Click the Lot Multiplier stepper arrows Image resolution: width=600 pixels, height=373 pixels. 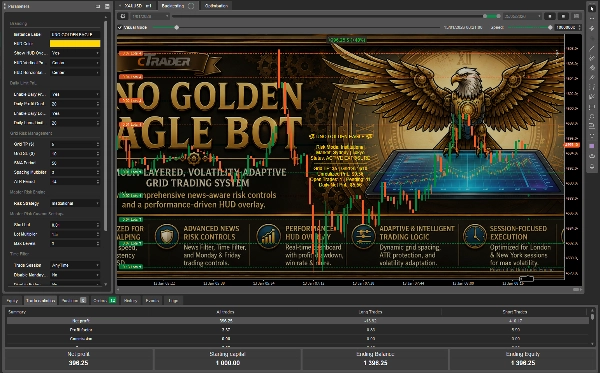(x=98, y=234)
